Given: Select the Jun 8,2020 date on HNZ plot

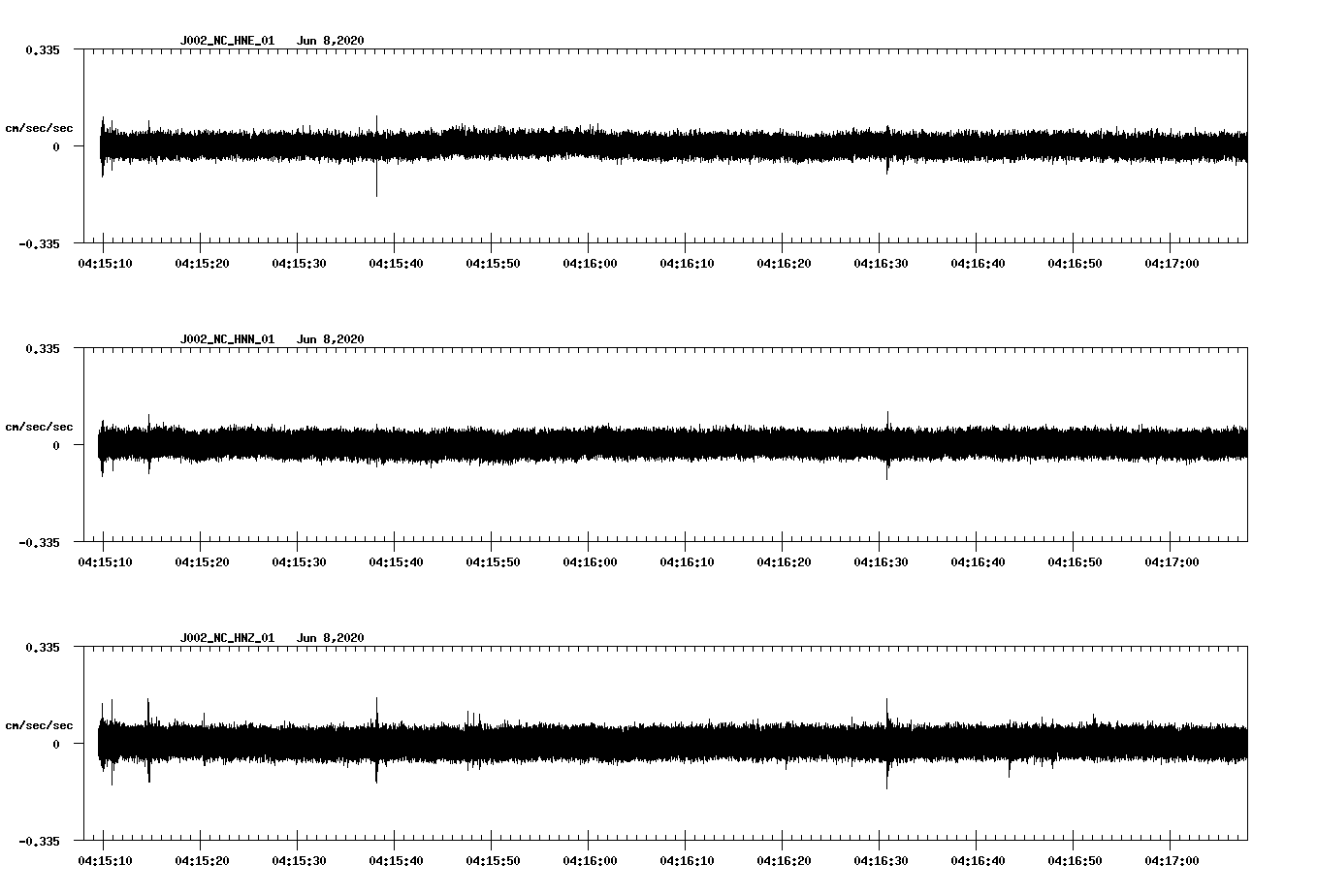Looking at the screenshot, I should tap(331, 638).
